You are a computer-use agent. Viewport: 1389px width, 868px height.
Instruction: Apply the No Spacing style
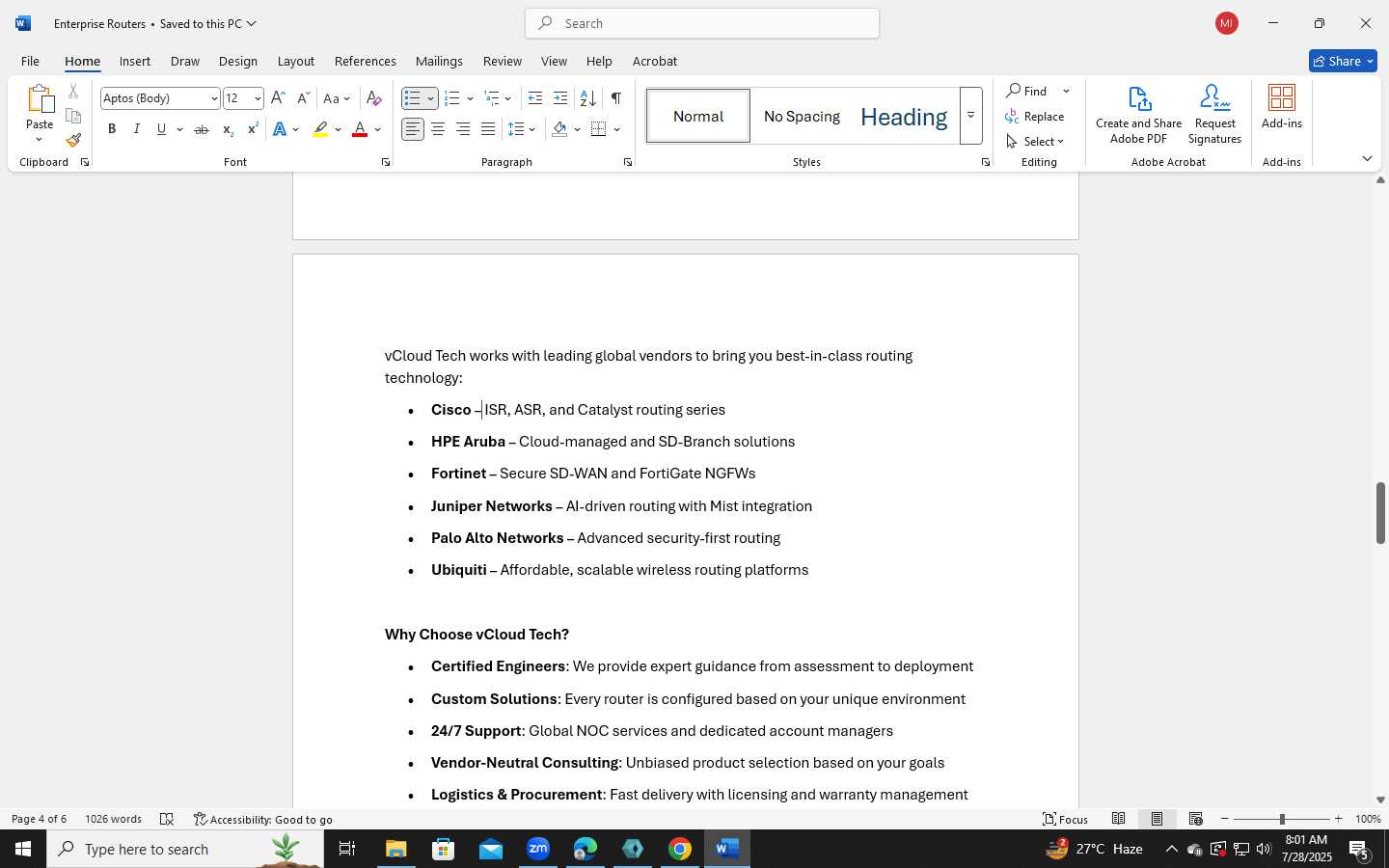coord(802,116)
